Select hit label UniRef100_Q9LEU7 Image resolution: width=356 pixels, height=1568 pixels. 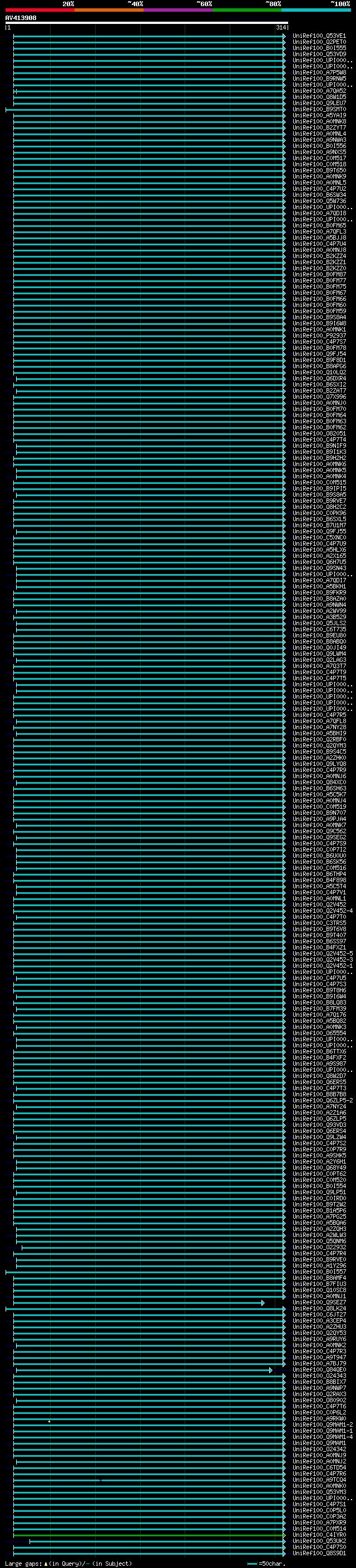point(319,103)
